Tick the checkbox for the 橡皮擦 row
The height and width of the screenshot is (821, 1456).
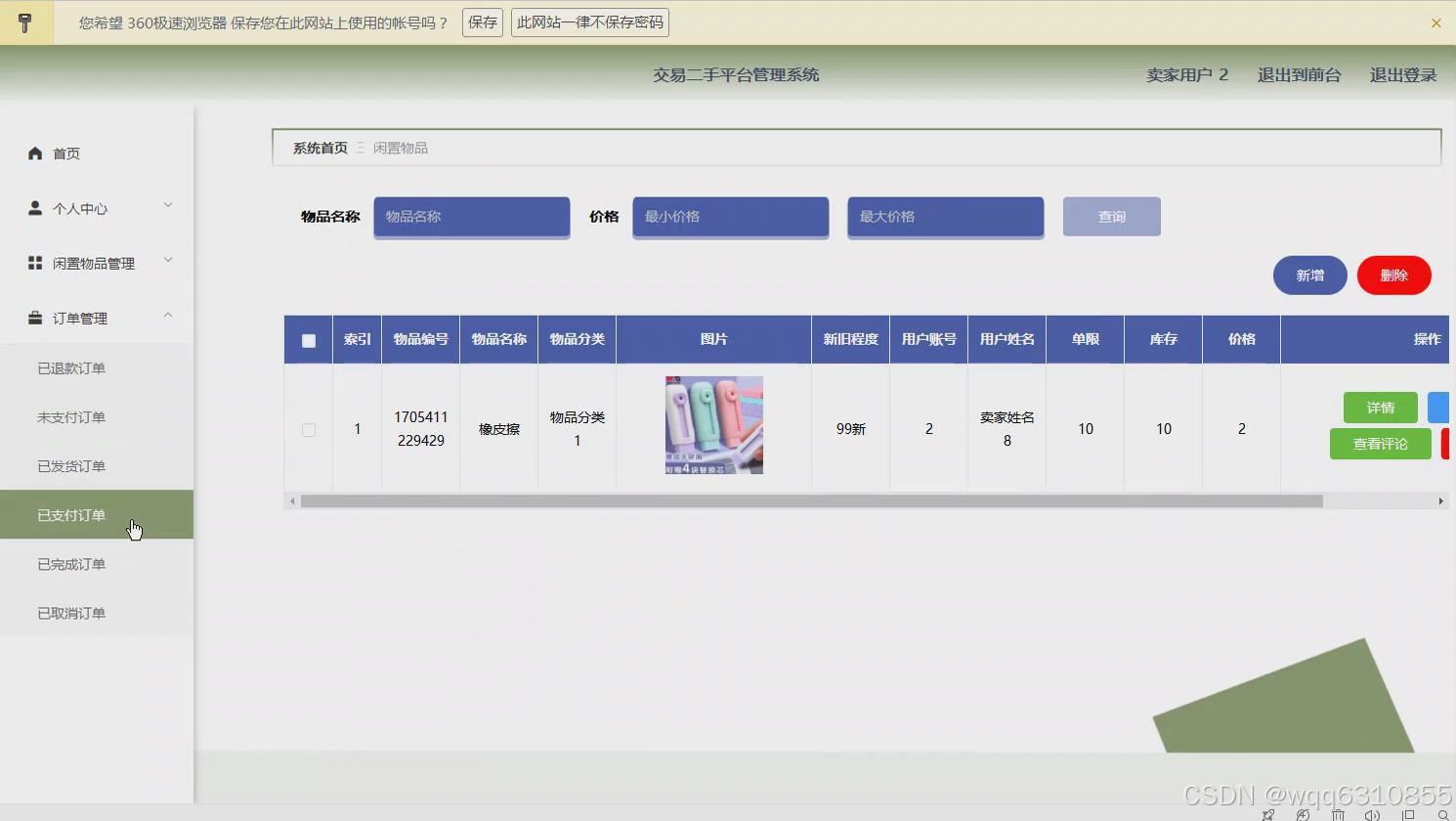[x=309, y=429]
